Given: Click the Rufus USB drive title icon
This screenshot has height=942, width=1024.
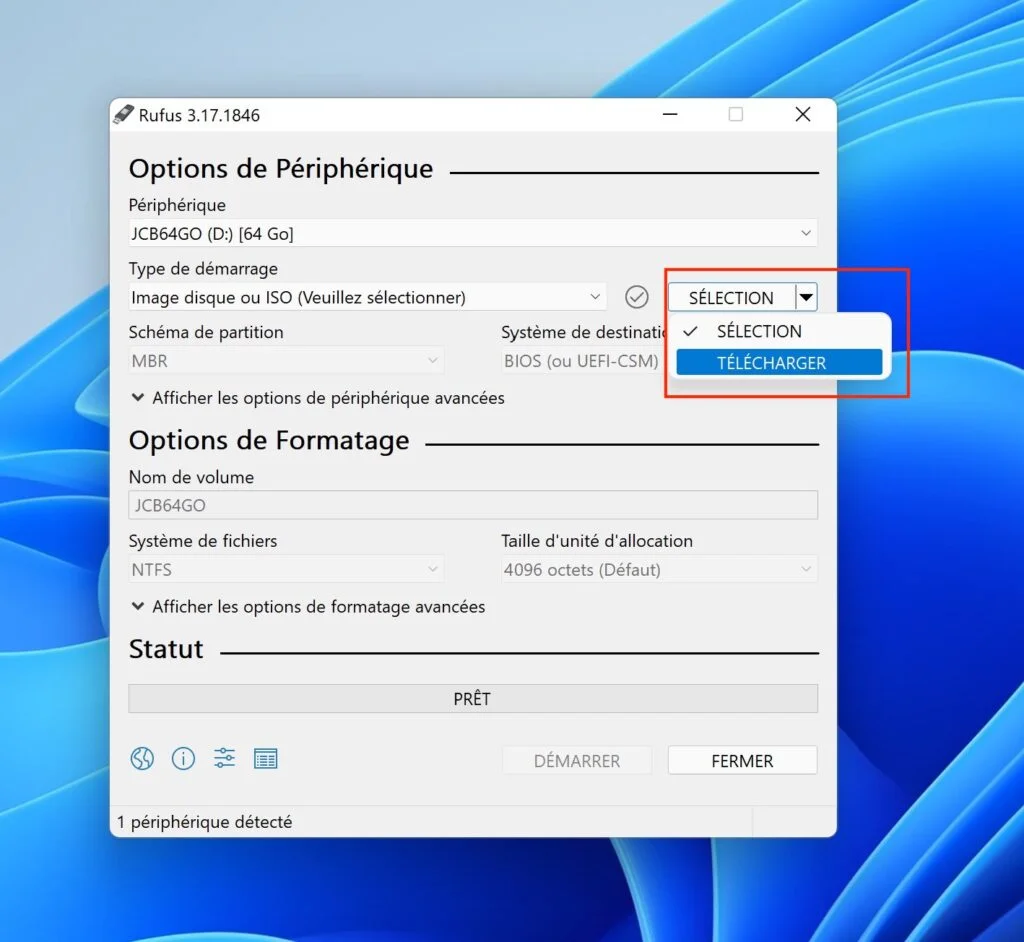Looking at the screenshot, I should tap(123, 115).
